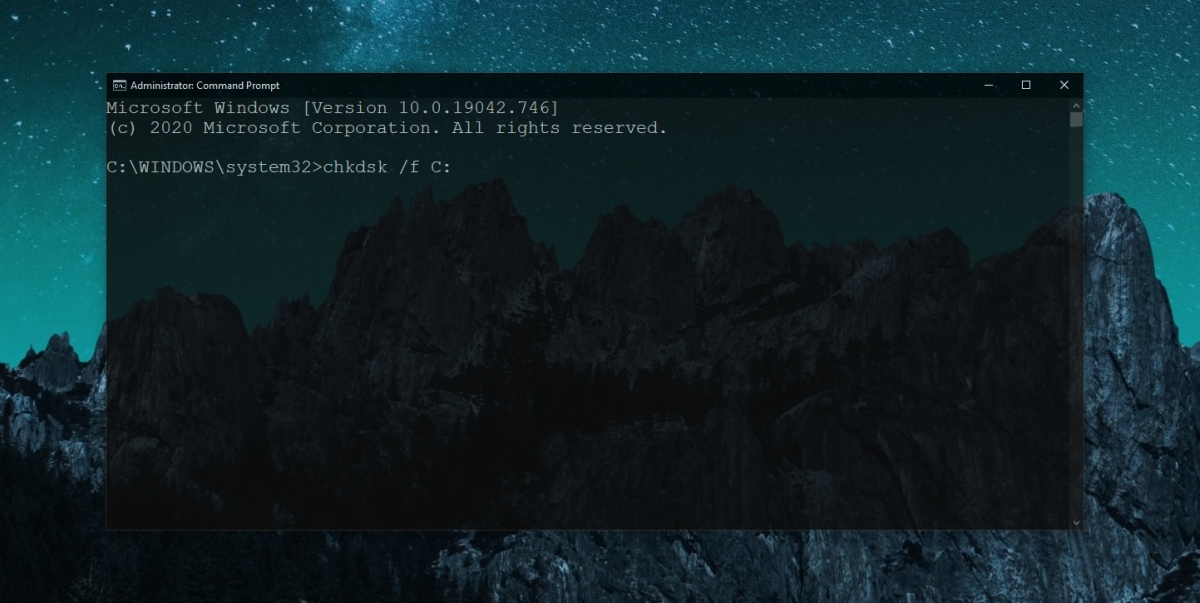Screen dimensions: 1200x603
Task: Maximize the Command Prompt window
Action: (x=1026, y=85)
